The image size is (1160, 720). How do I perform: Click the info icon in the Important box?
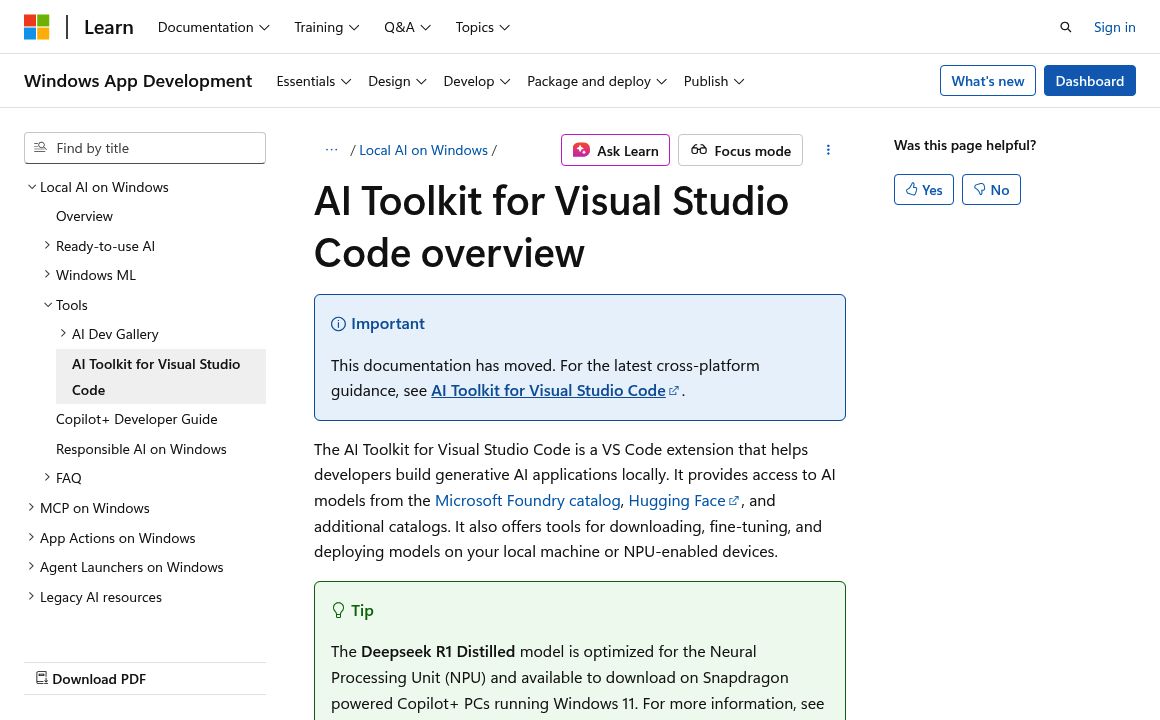339,323
